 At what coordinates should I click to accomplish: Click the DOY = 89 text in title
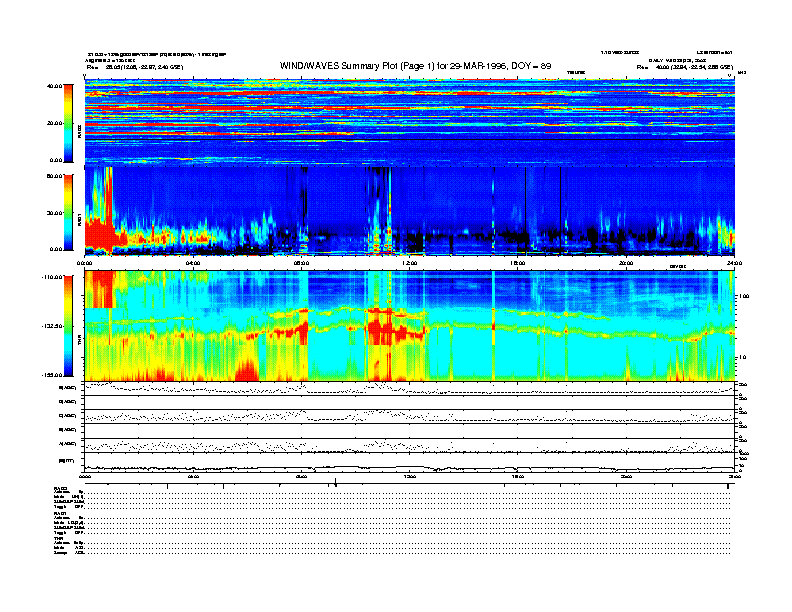coord(531,66)
